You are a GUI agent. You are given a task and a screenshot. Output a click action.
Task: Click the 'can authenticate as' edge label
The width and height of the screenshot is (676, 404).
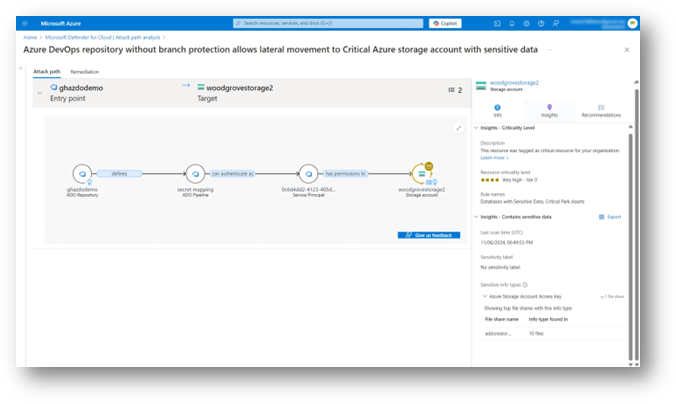tap(232, 174)
